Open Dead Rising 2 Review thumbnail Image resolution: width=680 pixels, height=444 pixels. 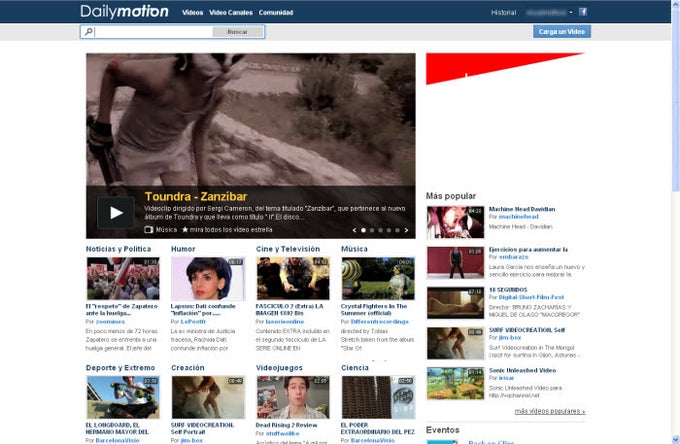coord(293,397)
